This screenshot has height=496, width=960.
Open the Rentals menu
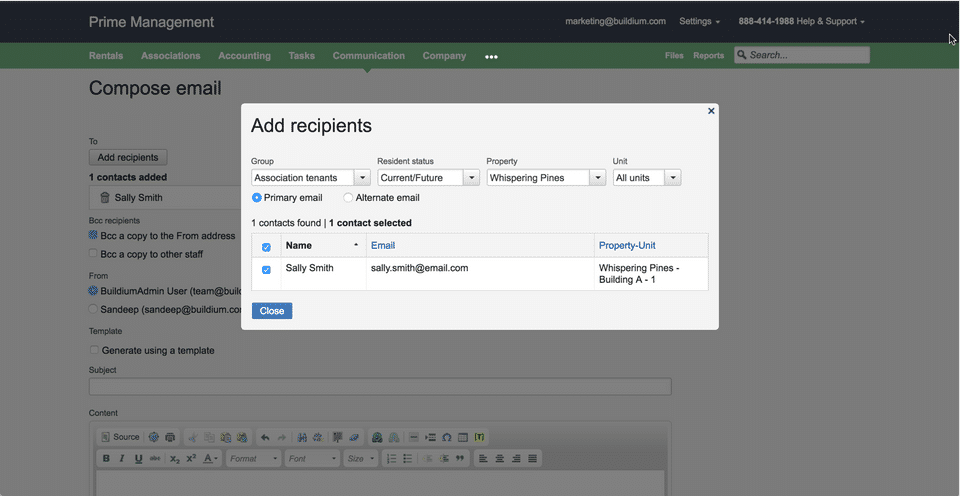106,56
